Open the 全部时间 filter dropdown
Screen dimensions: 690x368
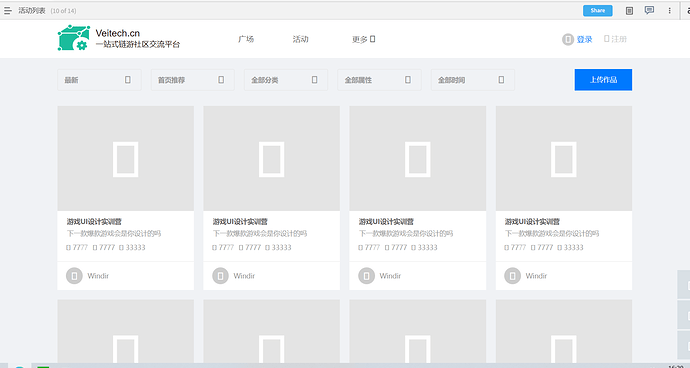[473, 80]
